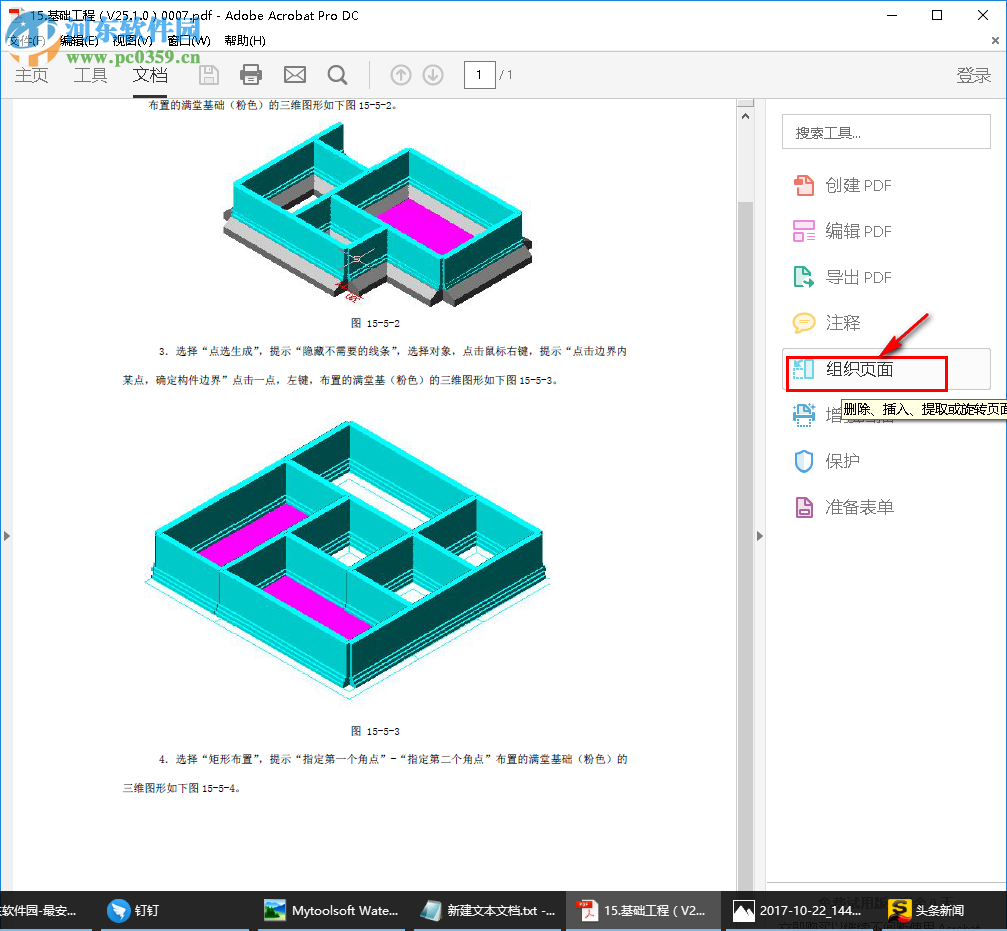Click the Save document icon
This screenshot has height=931, width=1007.
point(208,74)
